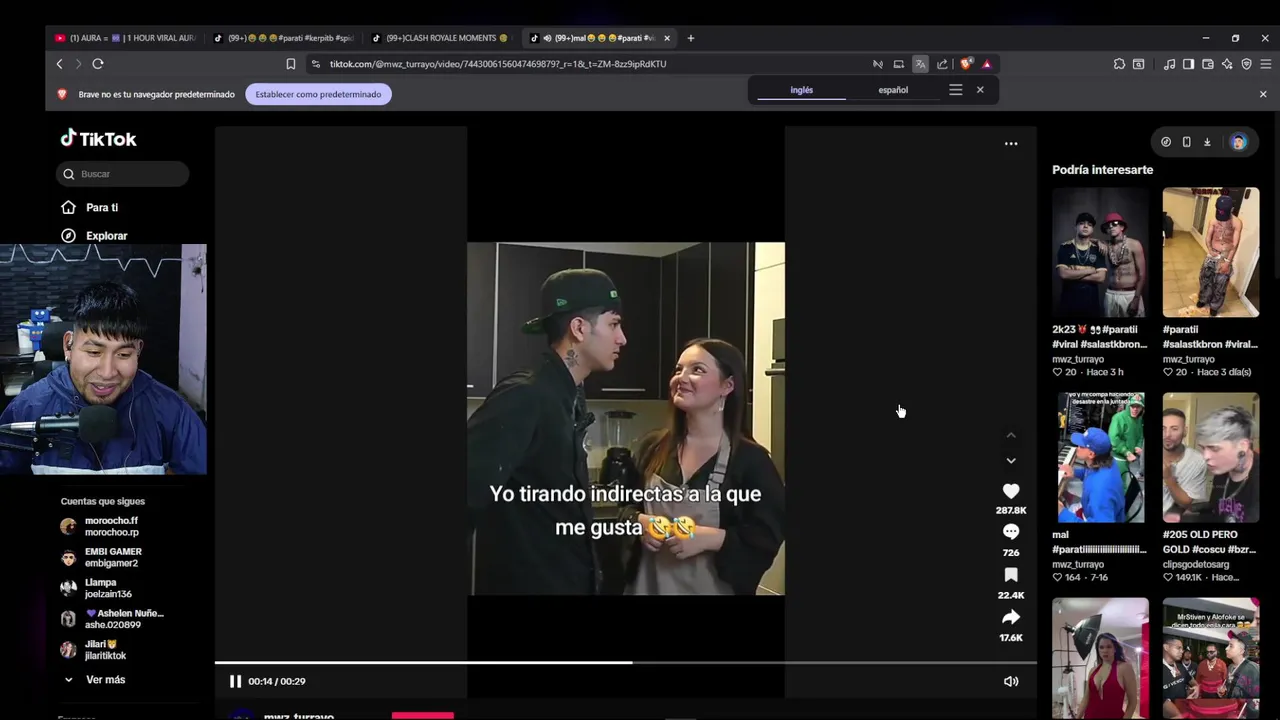Image resolution: width=1280 pixels, height=720 pixels.
Task: Open TikTok coins icon in top pill
Action: [1166, 142]
